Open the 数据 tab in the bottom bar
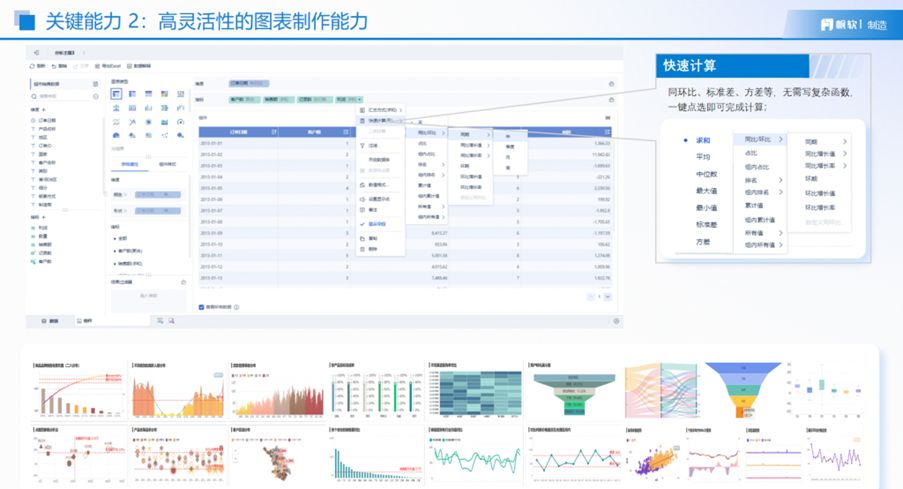This screenshot has width=903, height=489. click(50, 321)
